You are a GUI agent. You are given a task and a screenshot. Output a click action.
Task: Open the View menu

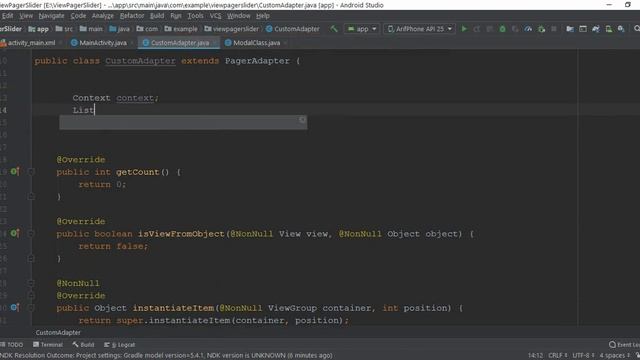pos(26,16)
